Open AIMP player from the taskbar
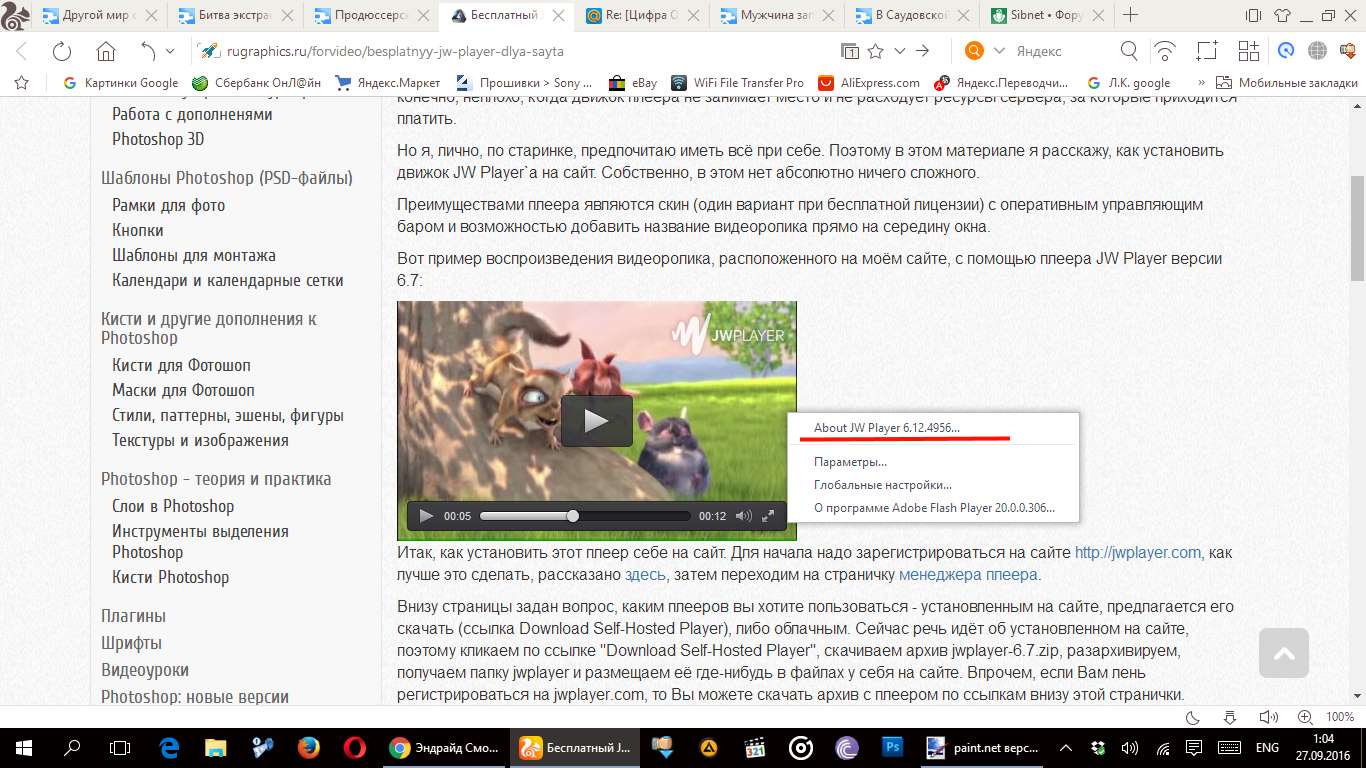 [x=708, y=747]
